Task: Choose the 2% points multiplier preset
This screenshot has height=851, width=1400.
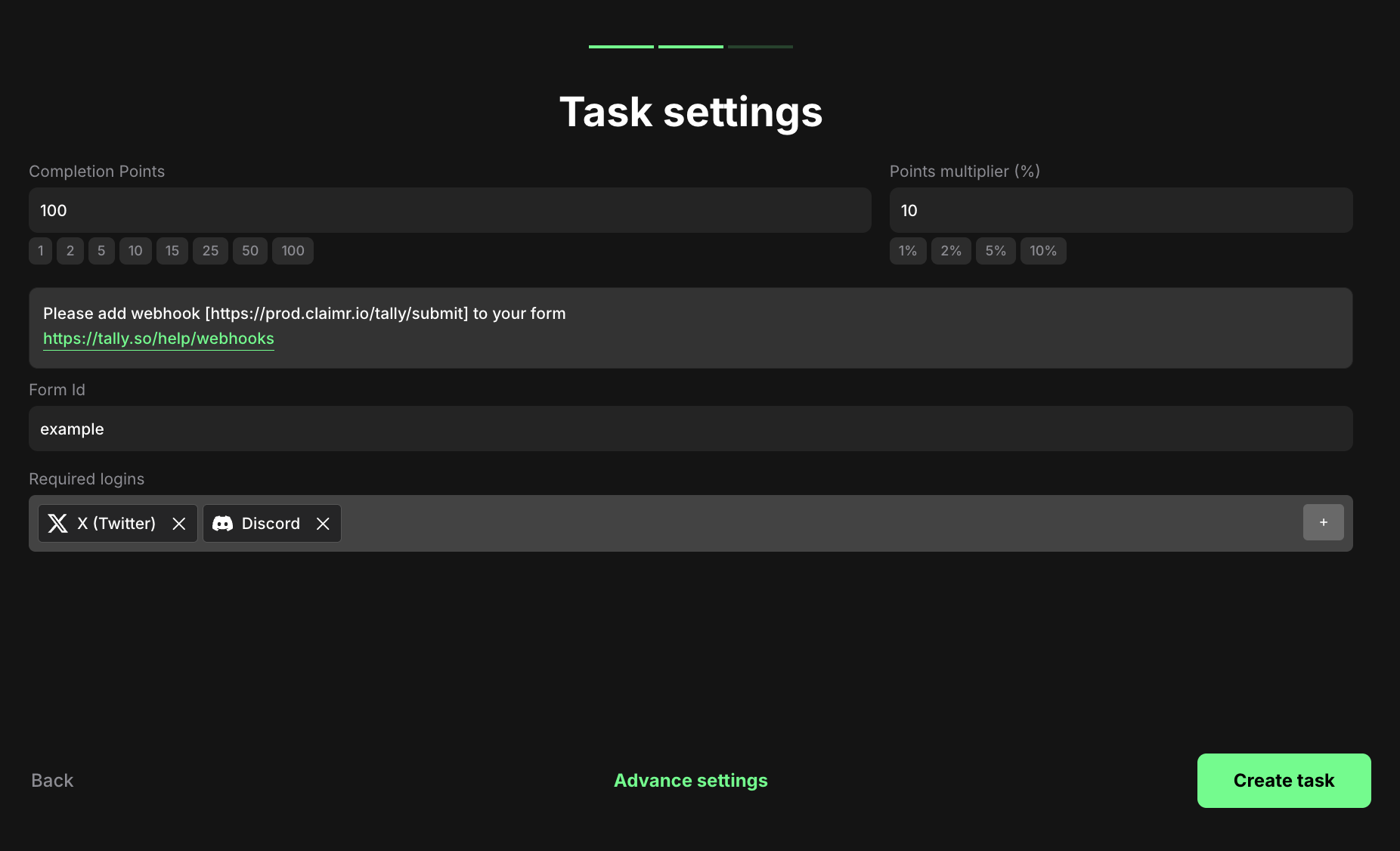Action: pos(951,251)
